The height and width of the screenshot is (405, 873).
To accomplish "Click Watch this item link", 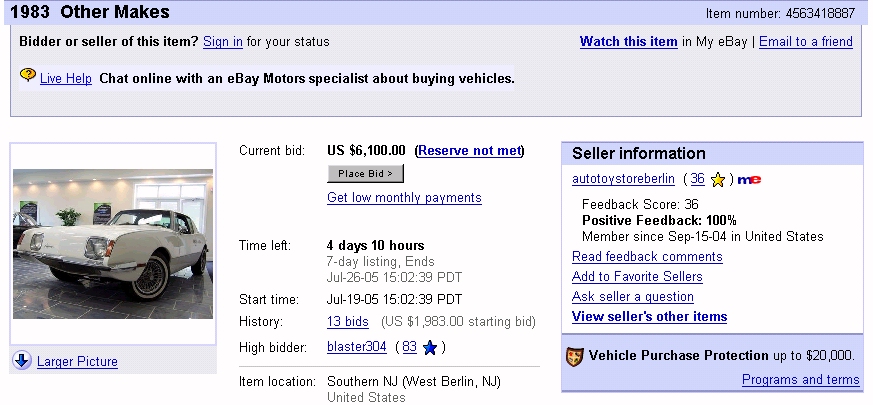I will click(628, 42).
